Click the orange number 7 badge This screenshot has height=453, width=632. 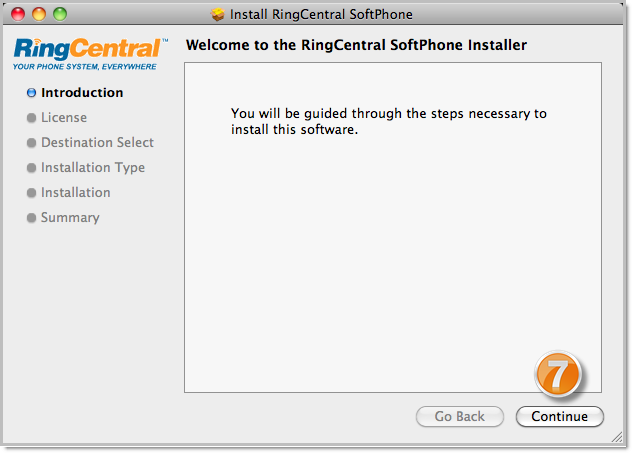pyautogui.click(x=558, y=373)
